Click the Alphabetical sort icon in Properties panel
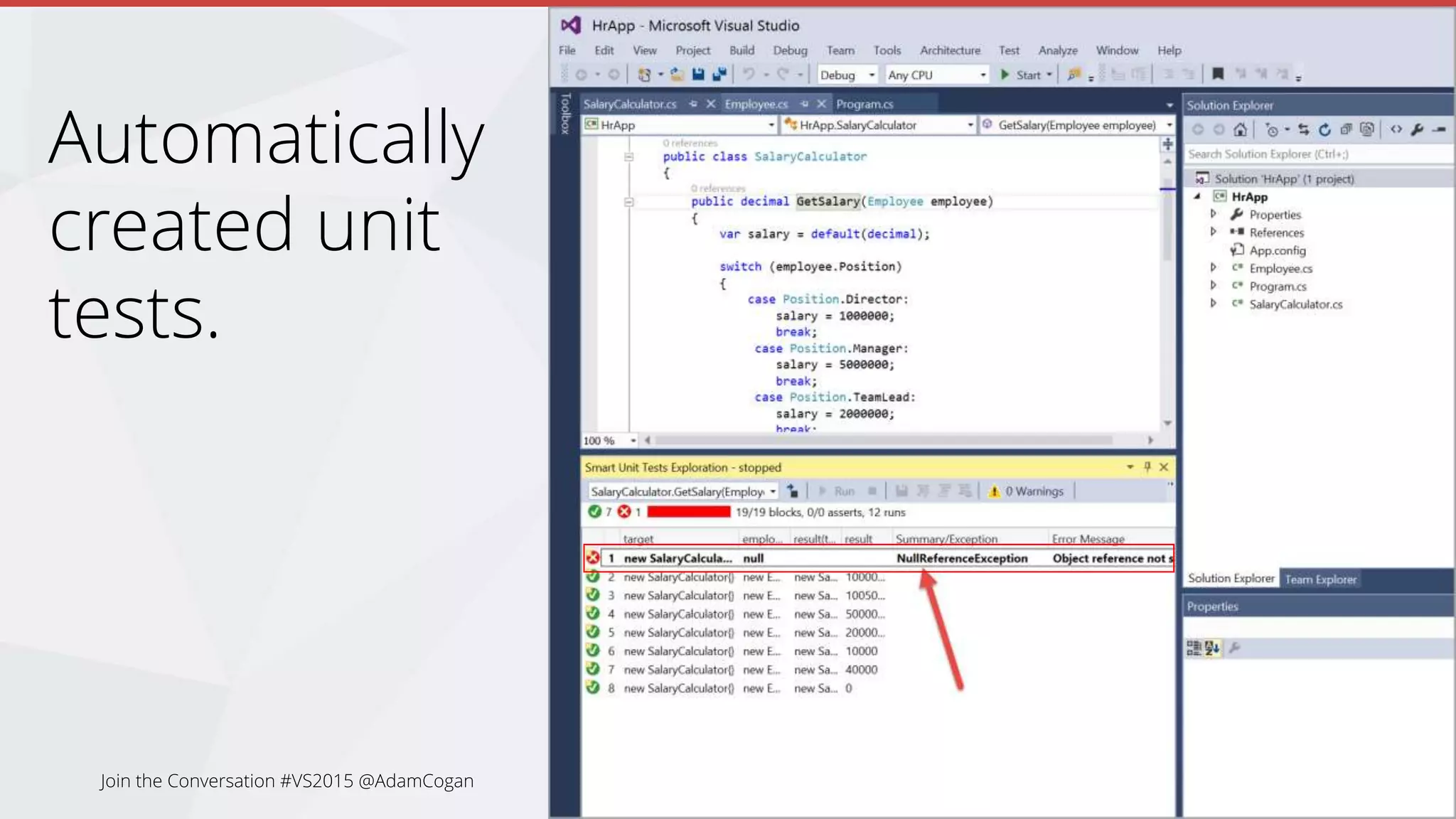 point(1213,648)
